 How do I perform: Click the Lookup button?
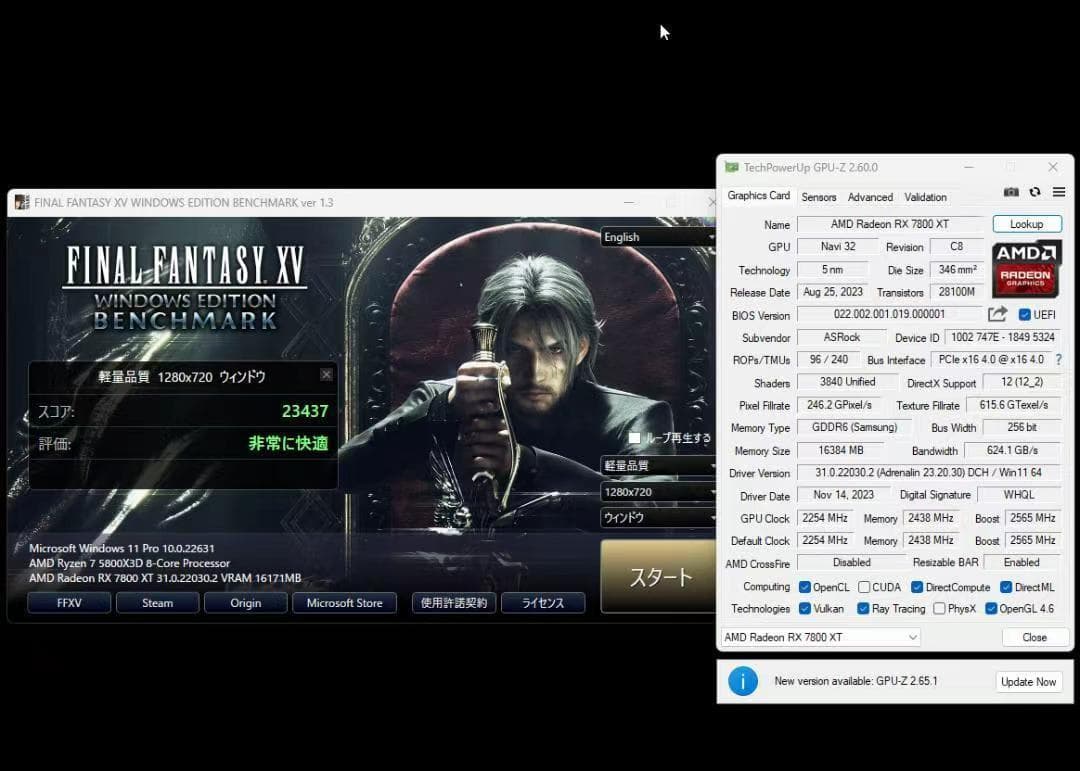tap(1026, 224)
